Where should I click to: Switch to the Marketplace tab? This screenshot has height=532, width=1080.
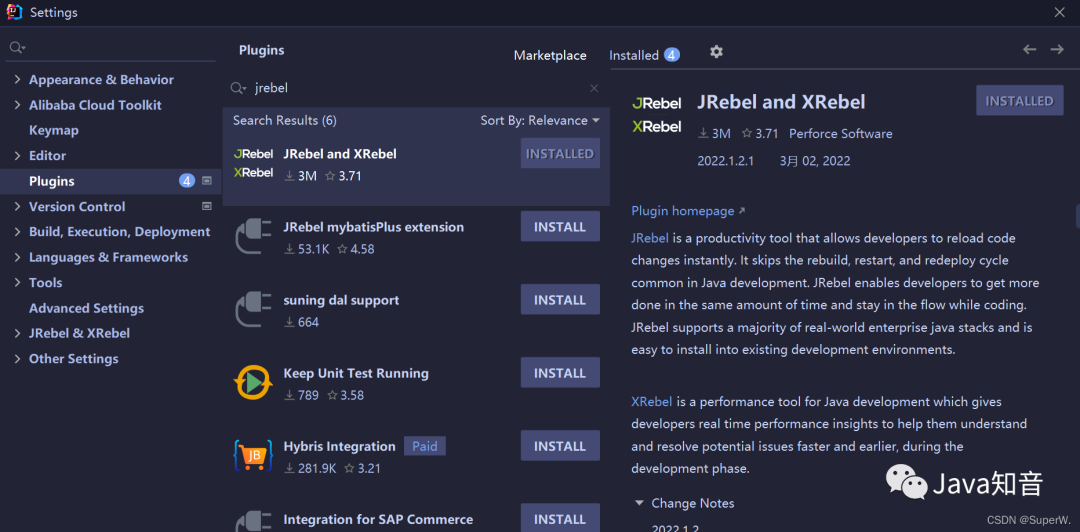tap(550, 56)
